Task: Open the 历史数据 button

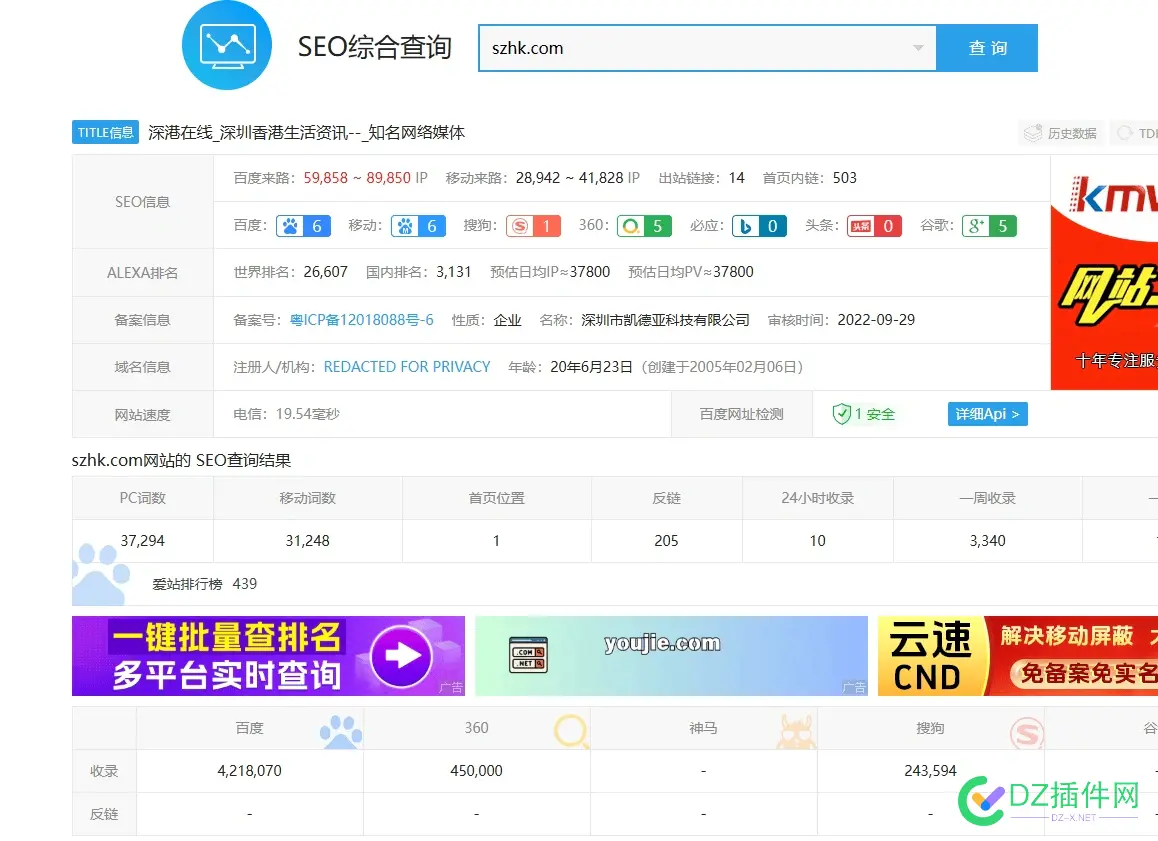Action: click(x=1061, y=133)
